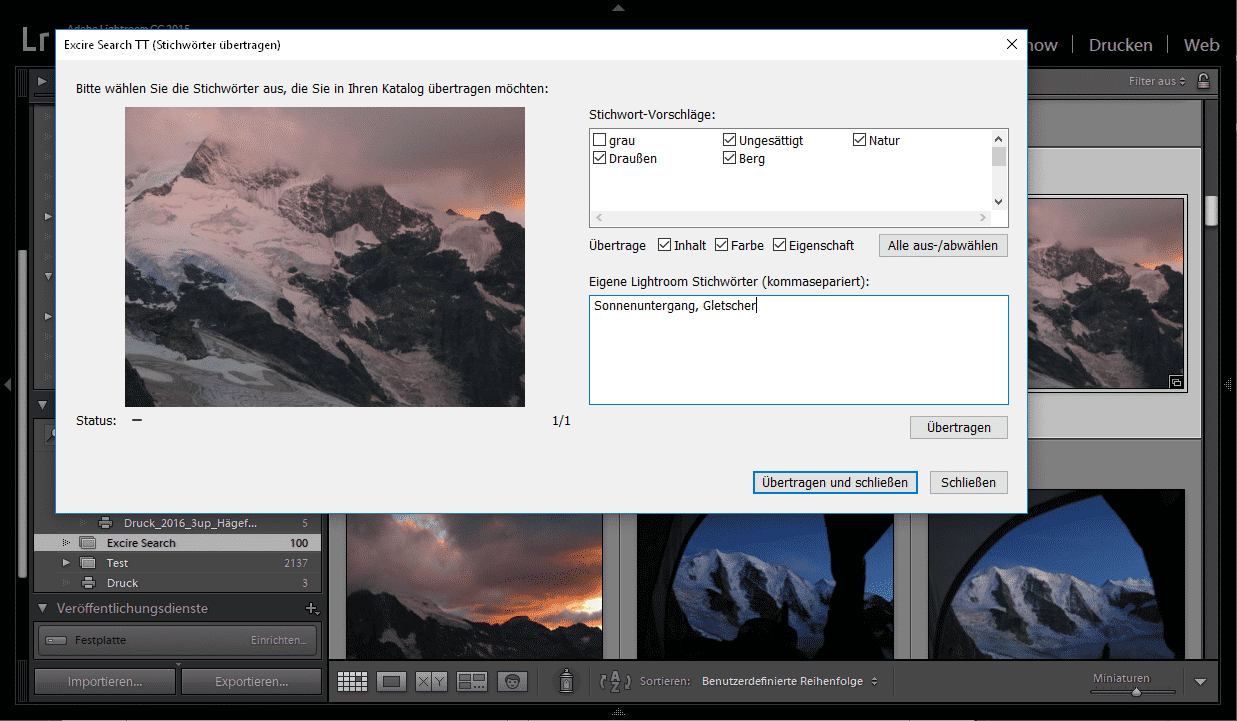
Task: Click the bottom filmstrip collapse arrow
Action: pyautogui.click(x=618, y=713)
